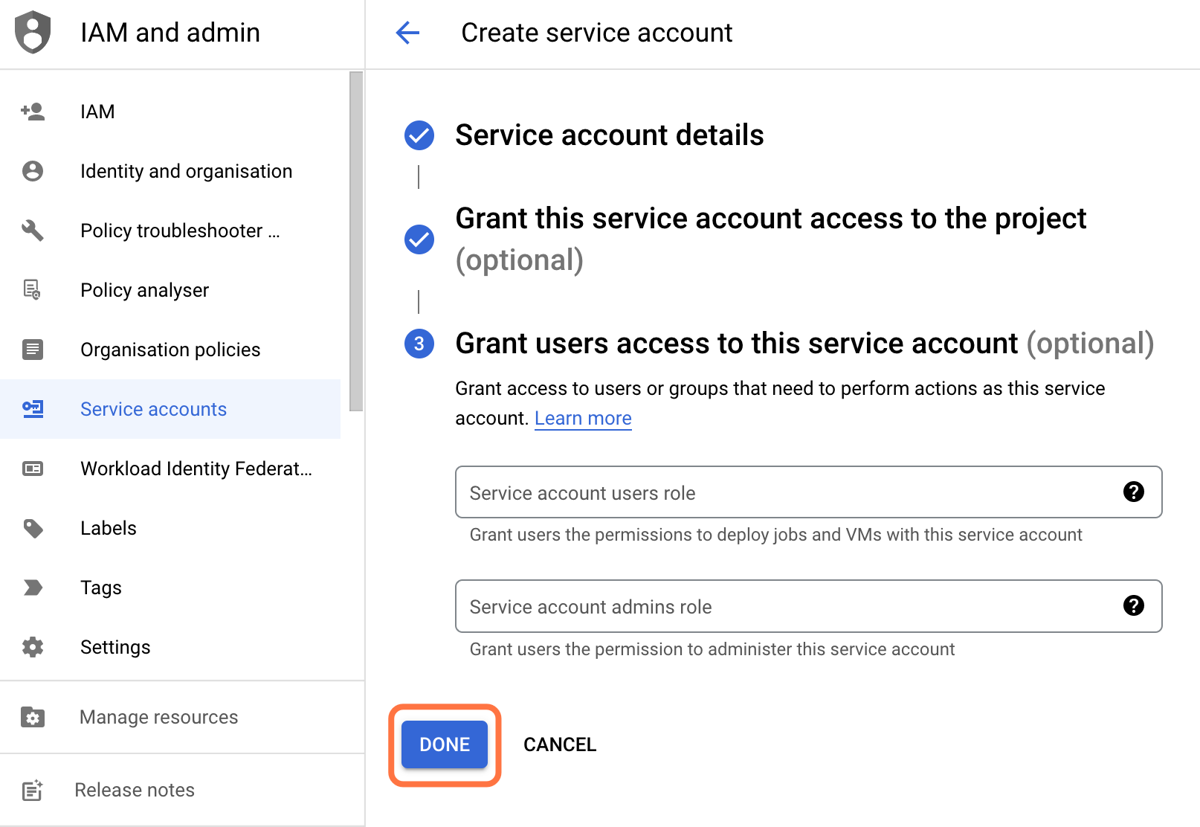The width and height of the screenshot is (1200, 827).
Task: Go to Organisation policies
Action: (x=170, y=350)
